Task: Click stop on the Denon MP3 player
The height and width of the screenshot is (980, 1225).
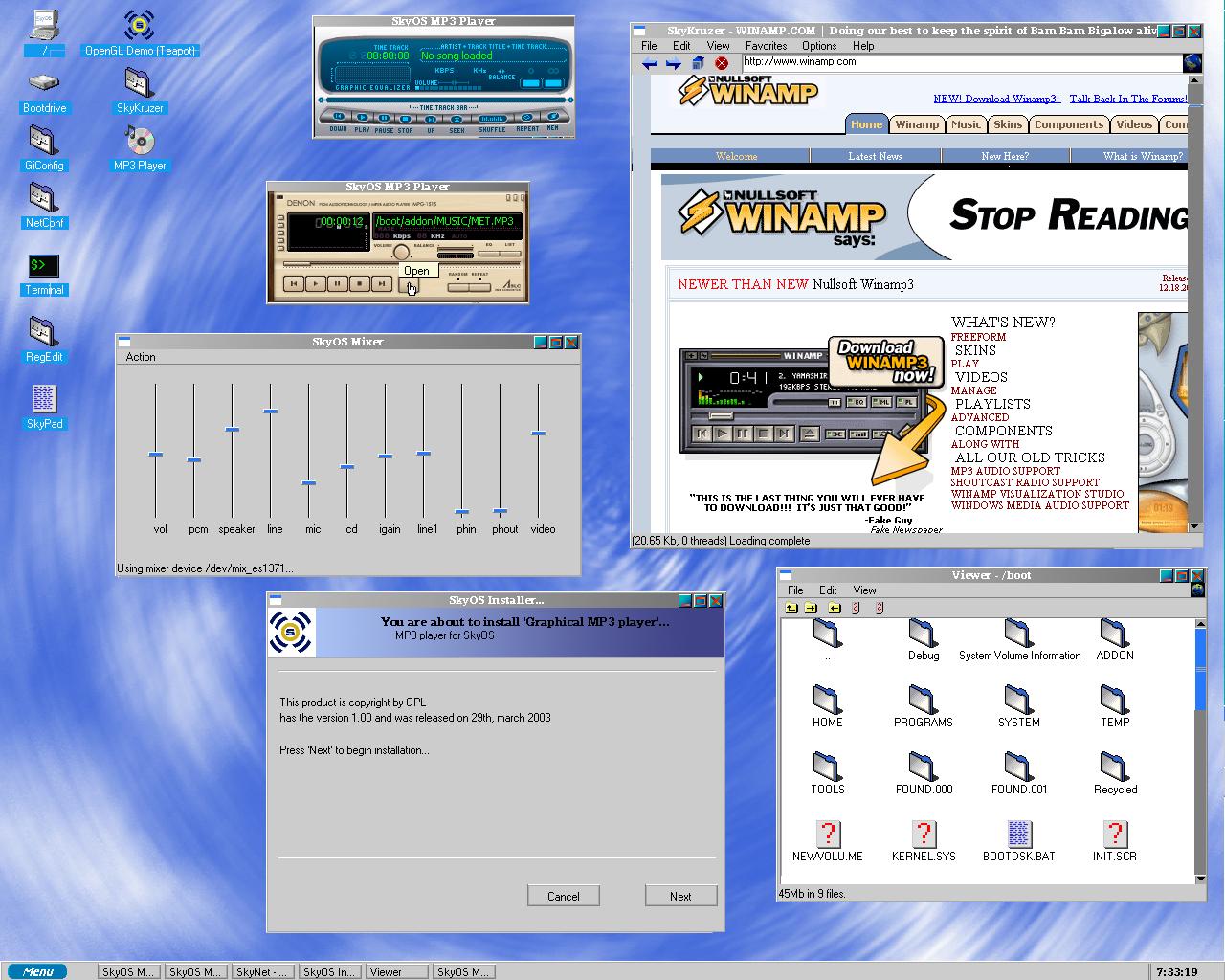Action: coord(359,283)
